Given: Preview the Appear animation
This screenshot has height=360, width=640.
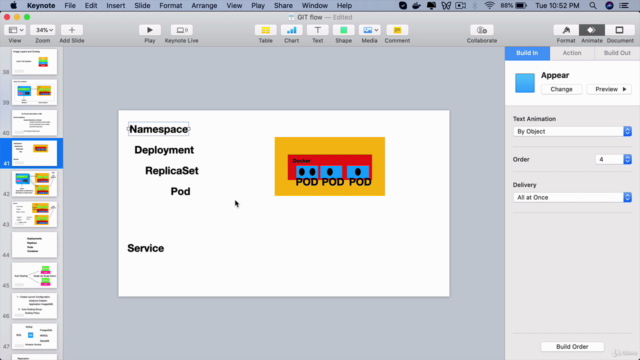Looking at the screenshot, I should pos(609,89).
